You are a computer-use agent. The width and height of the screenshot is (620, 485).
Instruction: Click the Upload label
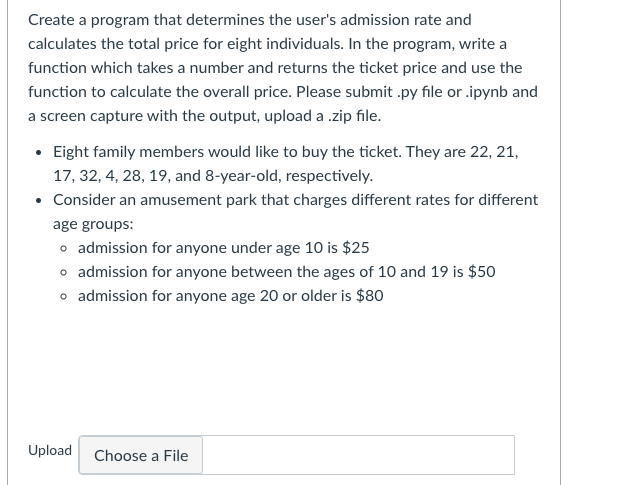pyautogui.click(x=50, y=450)
